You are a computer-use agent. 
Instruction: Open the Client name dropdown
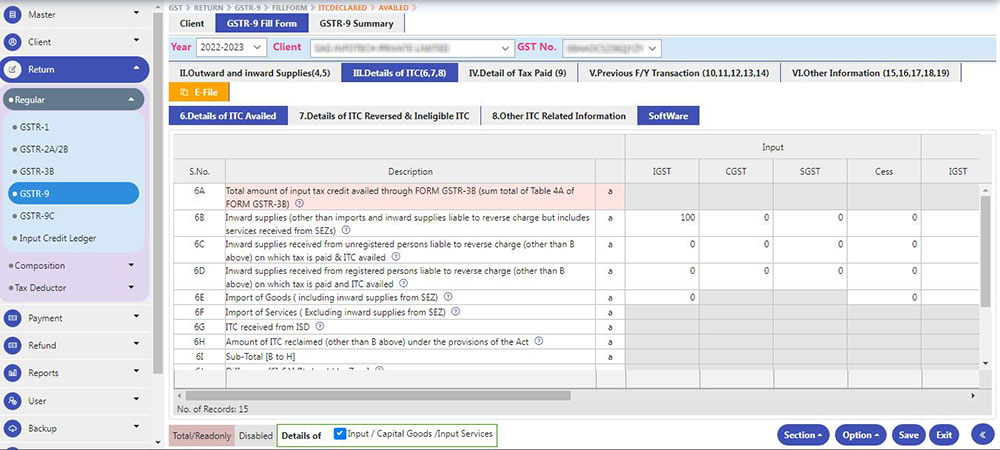pos(408,47)
